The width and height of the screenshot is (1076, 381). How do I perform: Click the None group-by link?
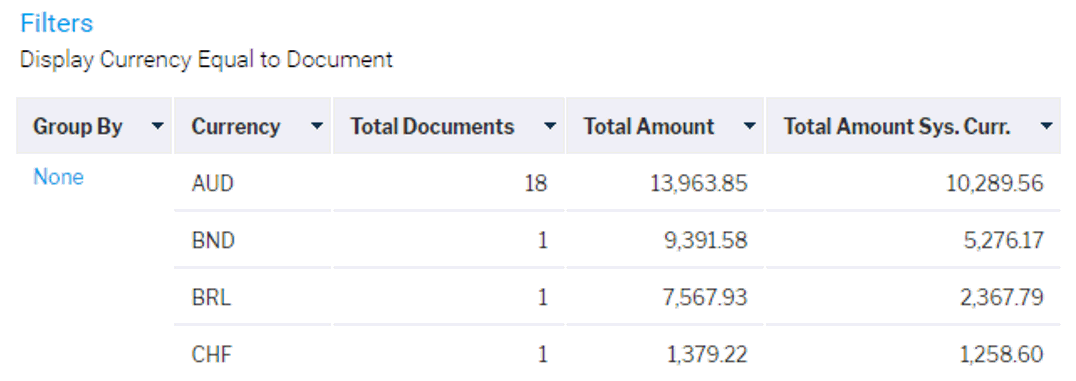(58, 177)
